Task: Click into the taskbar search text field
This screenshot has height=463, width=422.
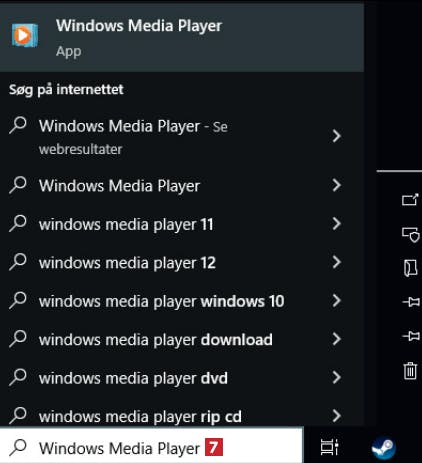Action: (152, 448)
